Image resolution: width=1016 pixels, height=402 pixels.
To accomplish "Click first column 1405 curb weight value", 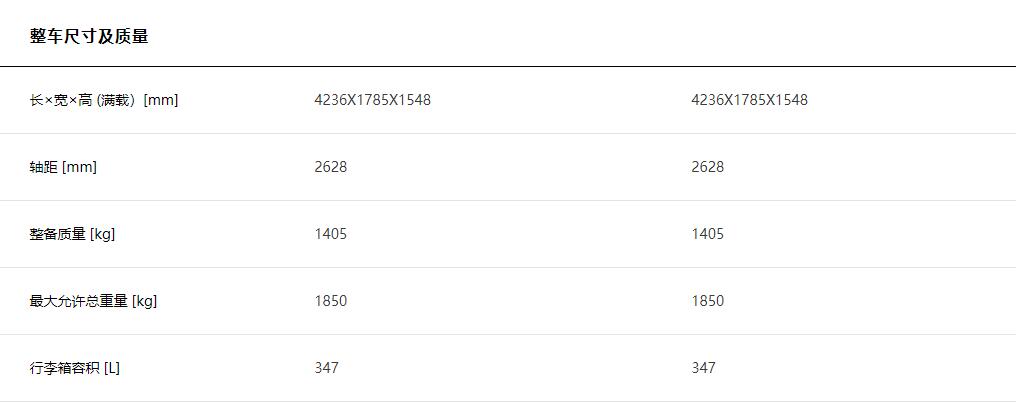I will pos(330,234).
